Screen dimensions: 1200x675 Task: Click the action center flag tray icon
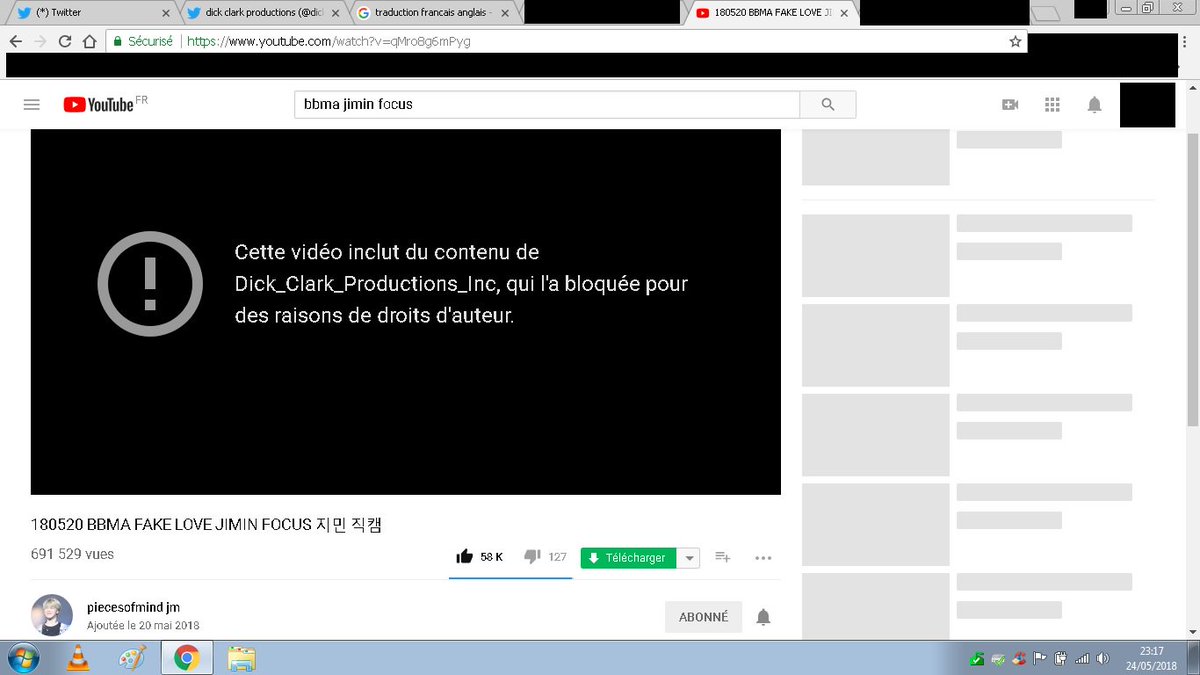1040,658
